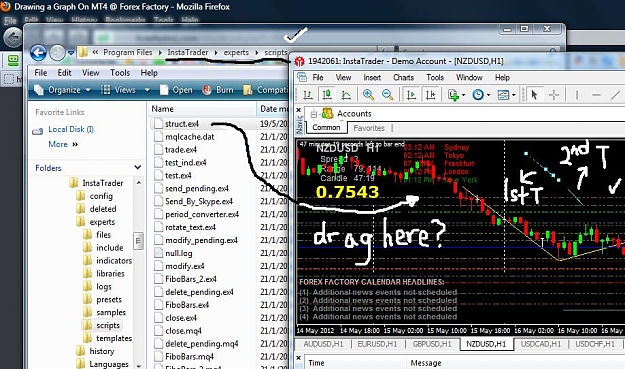Screen dimensions: 625x369
Task: Click experts in the address breadcrumb
Action: [x=236, y=52]
